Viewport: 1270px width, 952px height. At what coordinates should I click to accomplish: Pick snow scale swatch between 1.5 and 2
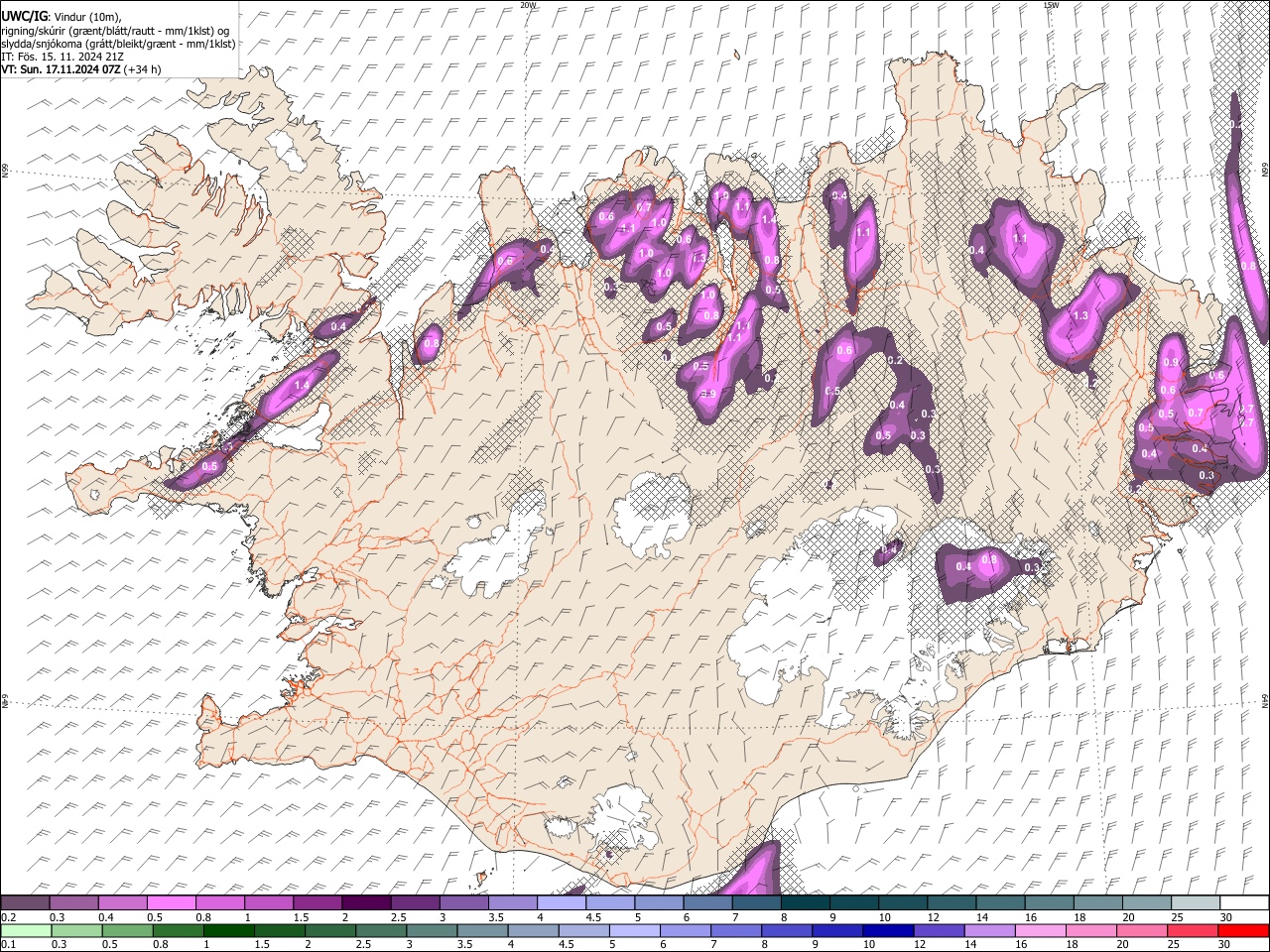click(317, 902)
